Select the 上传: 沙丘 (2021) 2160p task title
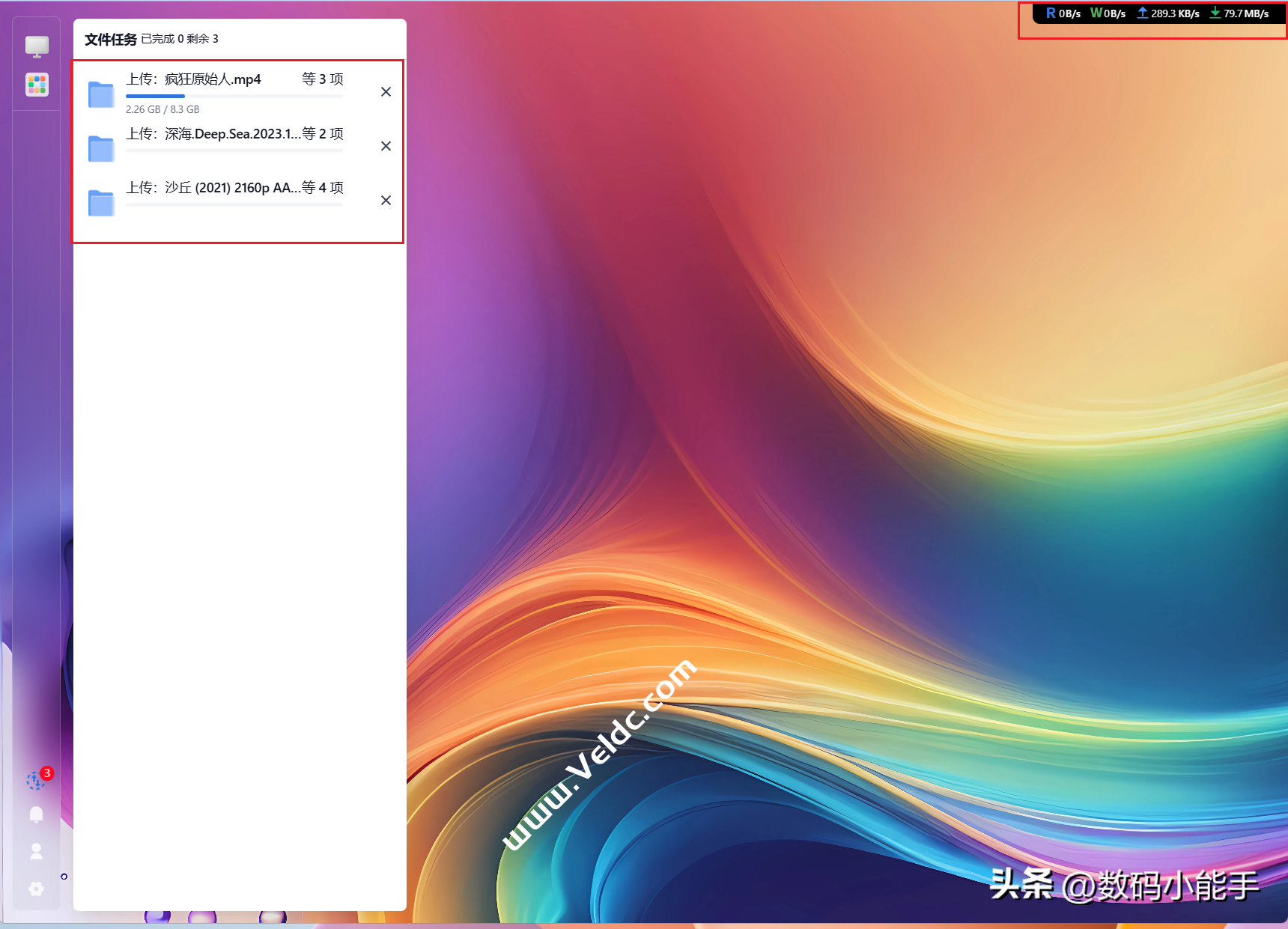Image resolution: width=1288 pixels, height=929 pixels. click(x=213, y=188)
